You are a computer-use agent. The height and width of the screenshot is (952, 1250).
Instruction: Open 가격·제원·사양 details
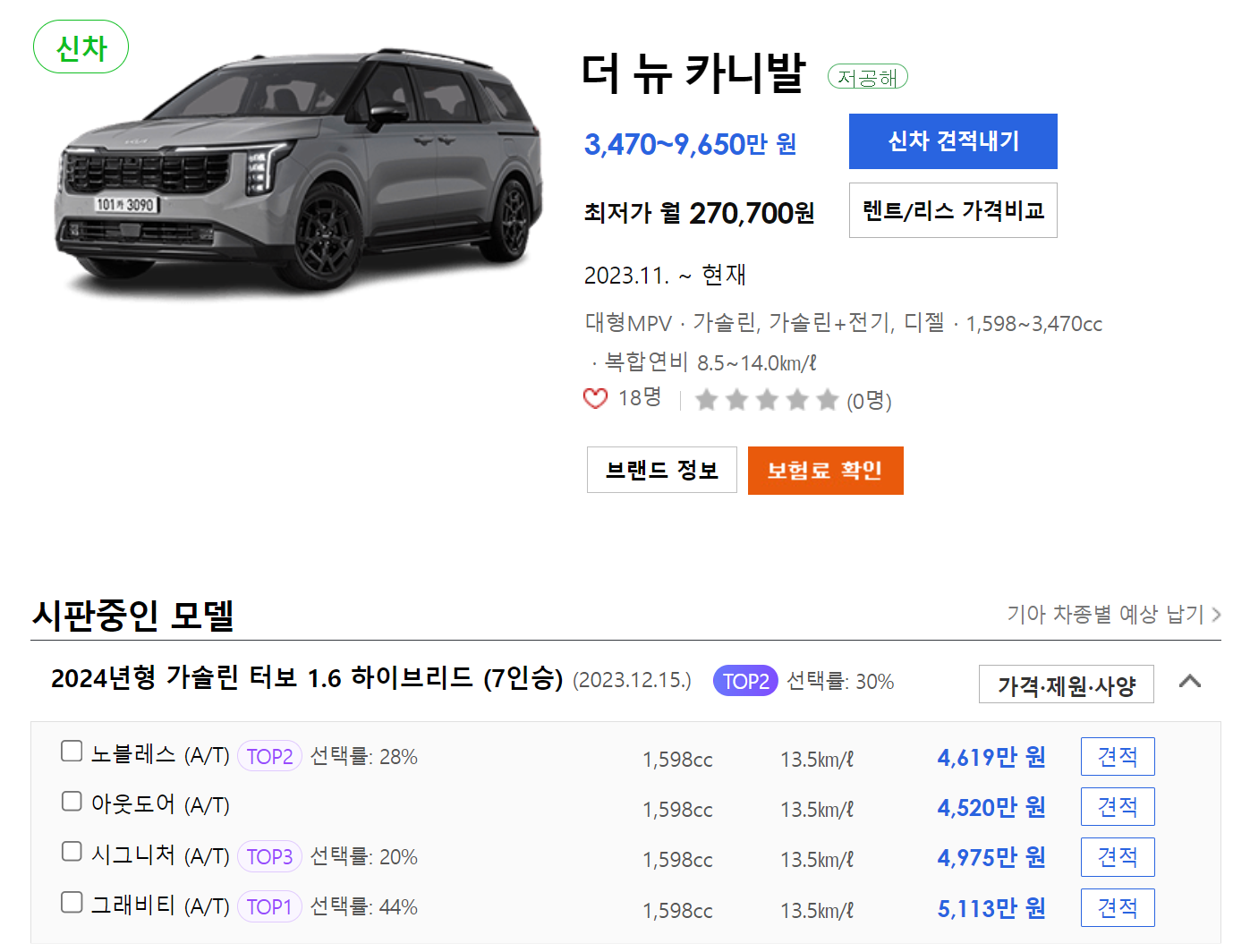(x=1067, y=684)
